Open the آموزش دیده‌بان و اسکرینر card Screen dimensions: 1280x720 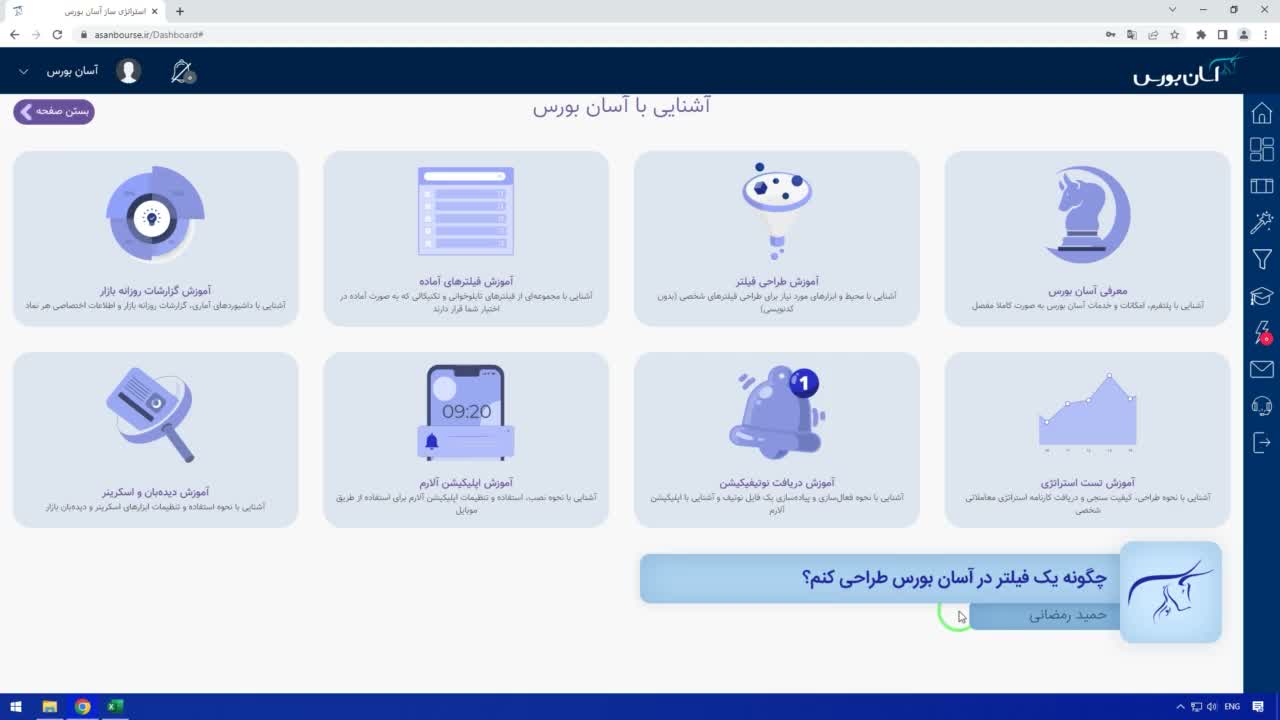pos(156,439)
